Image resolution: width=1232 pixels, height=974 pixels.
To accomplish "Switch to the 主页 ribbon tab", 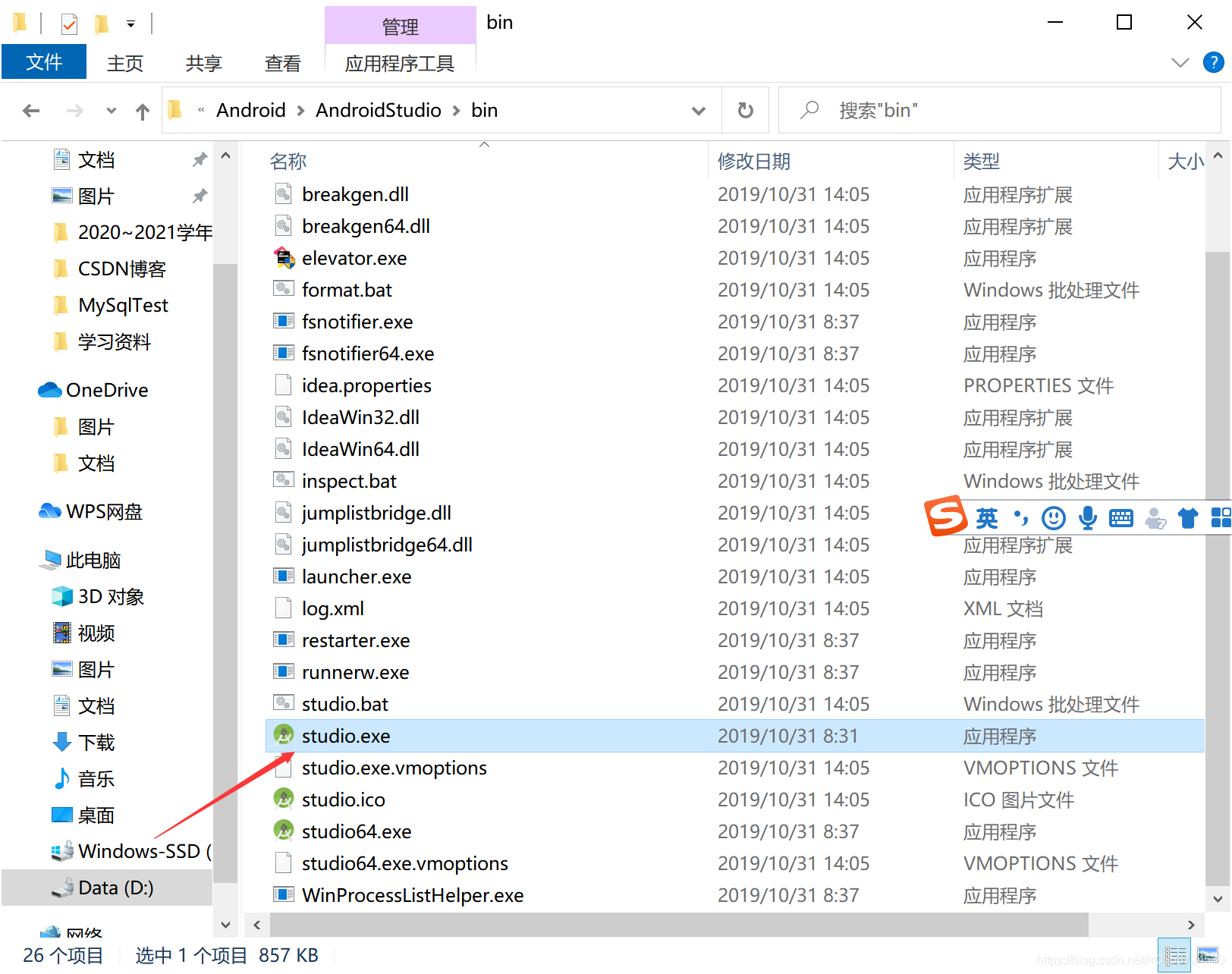I will point(125,63).
